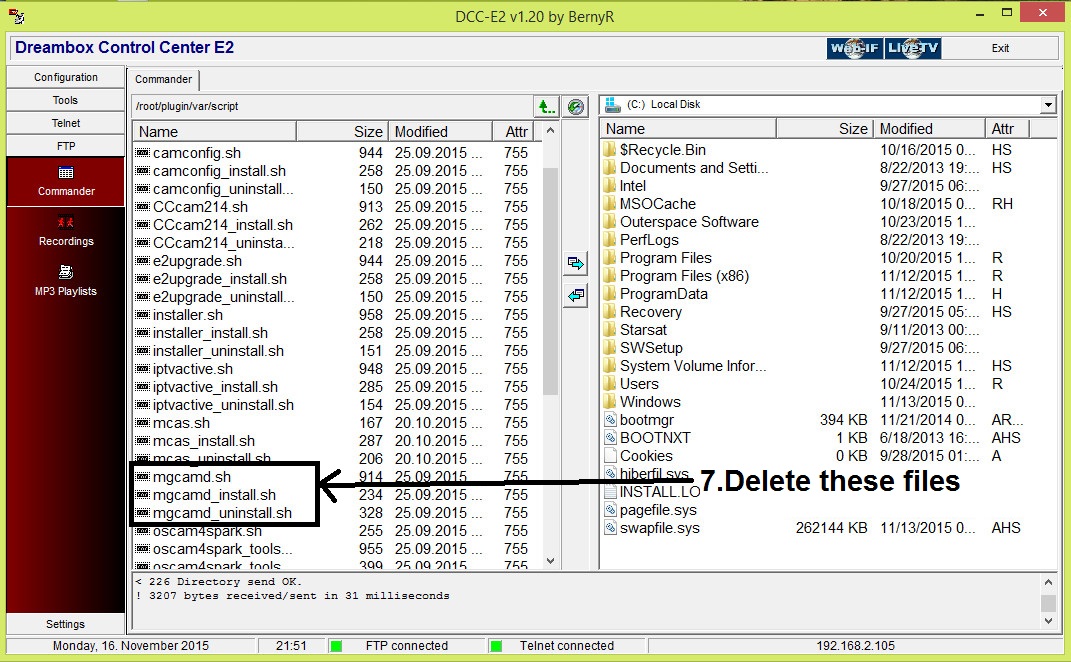This screenshot has width=1071, height=662.
Task: Sort remote files by Name header
Action: point(214,131)
